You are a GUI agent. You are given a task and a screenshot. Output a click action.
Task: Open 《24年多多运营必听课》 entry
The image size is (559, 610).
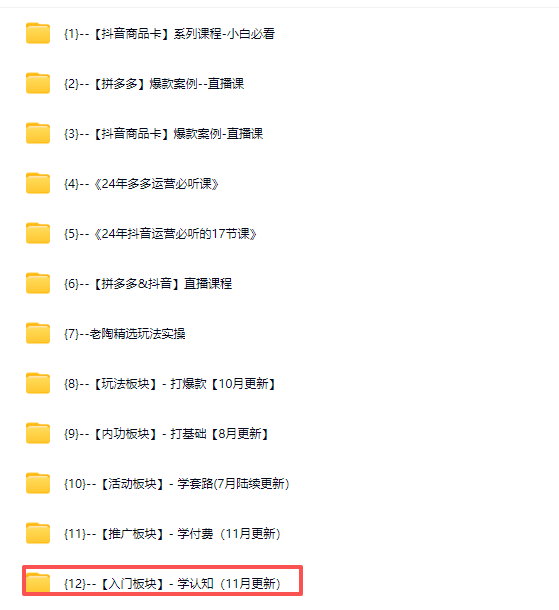click(x=141, y=184)
